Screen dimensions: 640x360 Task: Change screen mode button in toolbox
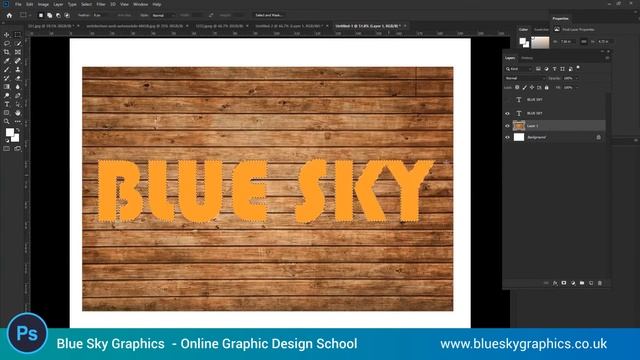pos(18,149)
